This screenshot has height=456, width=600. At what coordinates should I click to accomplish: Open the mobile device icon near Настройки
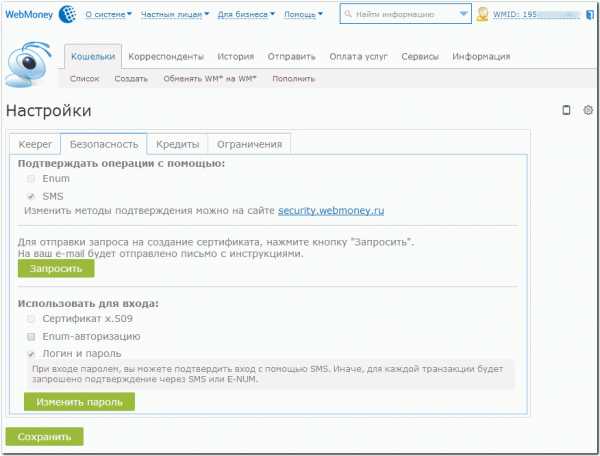[x=566, y=110]
